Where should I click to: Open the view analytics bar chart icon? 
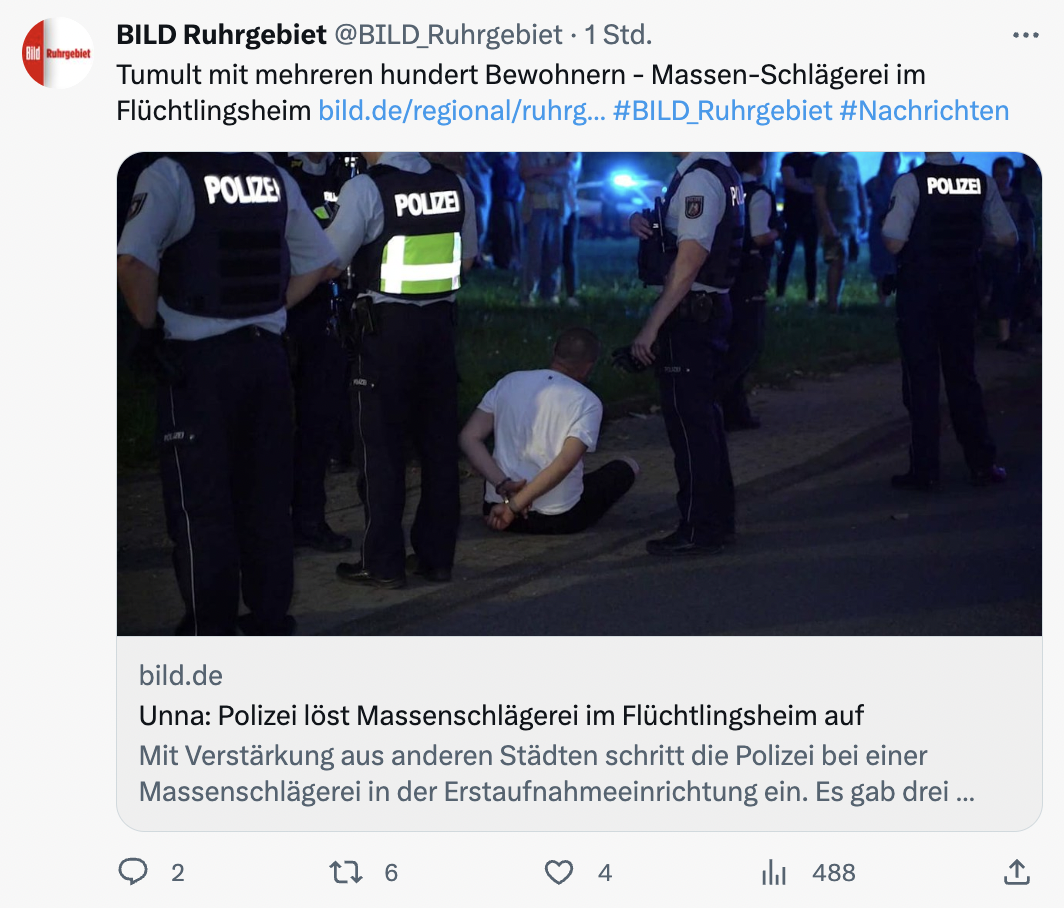point(774,873)
